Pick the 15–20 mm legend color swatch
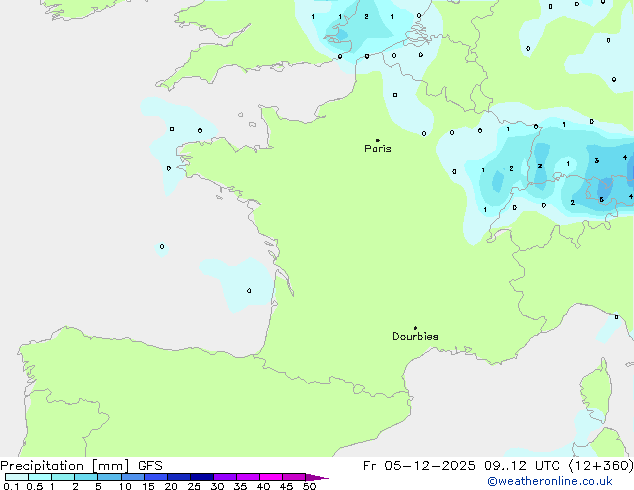This screenshot has height=490, width=634. click(156, 477)
